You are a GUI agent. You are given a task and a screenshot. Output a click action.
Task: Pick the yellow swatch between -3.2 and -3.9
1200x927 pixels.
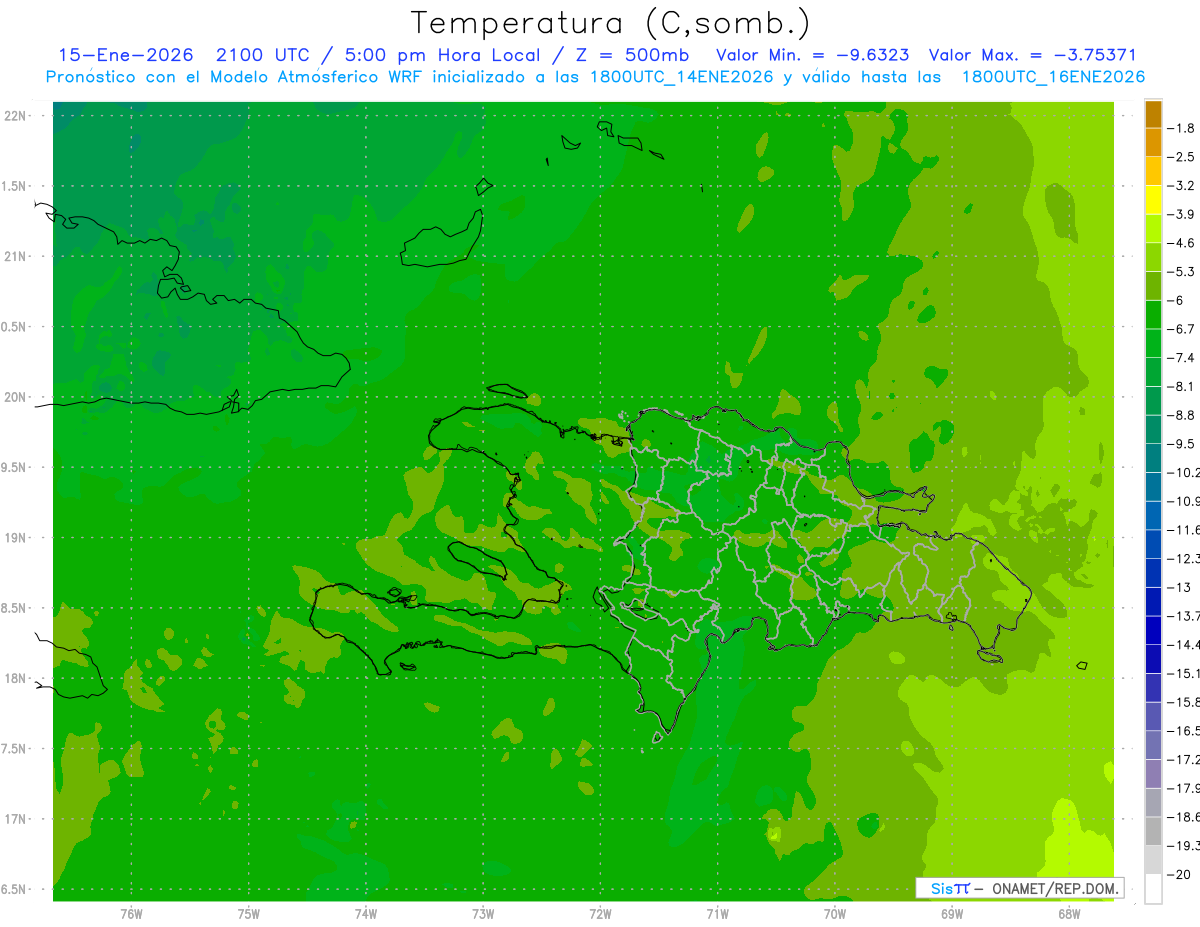coord(1153,200)
